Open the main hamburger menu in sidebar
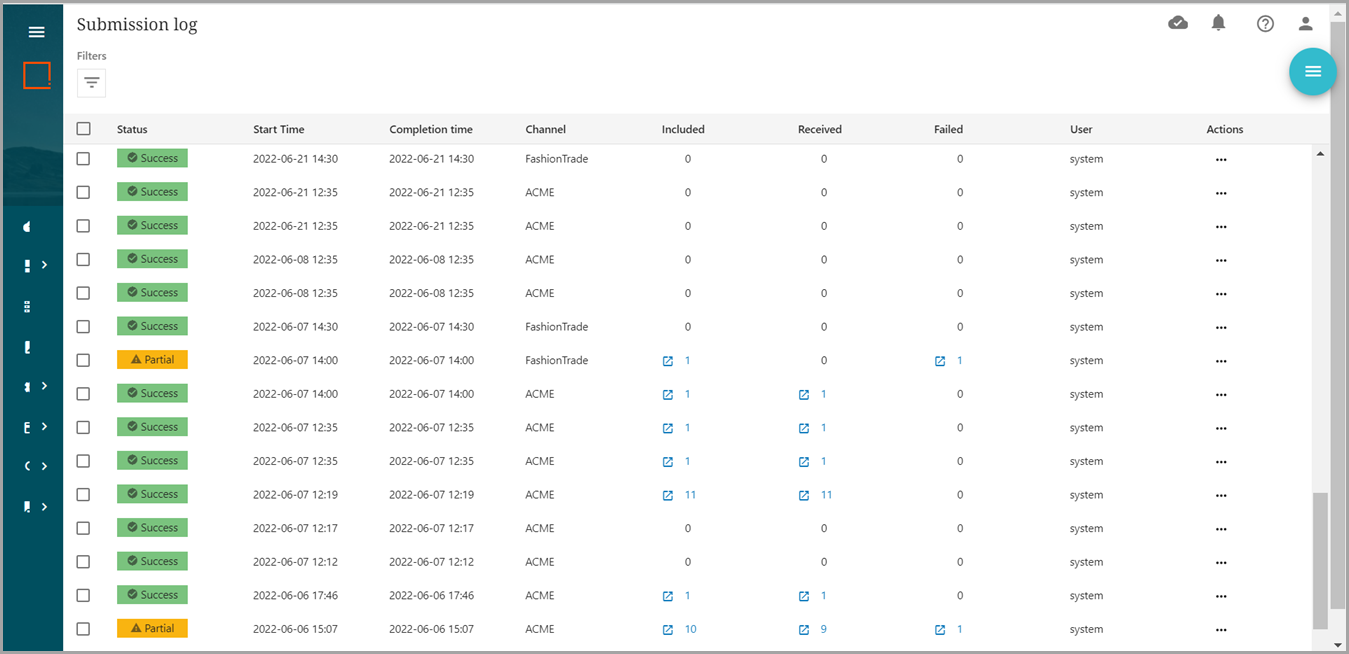Screen dimensions: 1349x654 [37, 32]
